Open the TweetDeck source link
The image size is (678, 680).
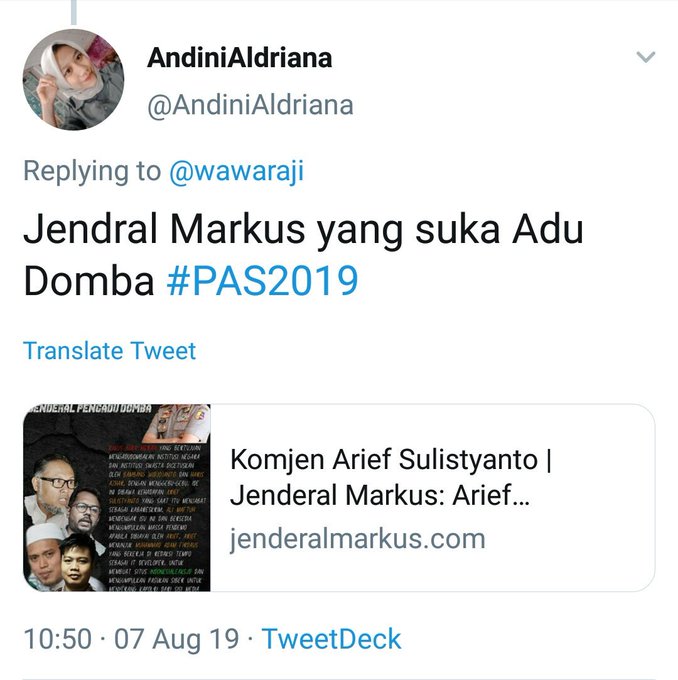(x=331, y=639)
